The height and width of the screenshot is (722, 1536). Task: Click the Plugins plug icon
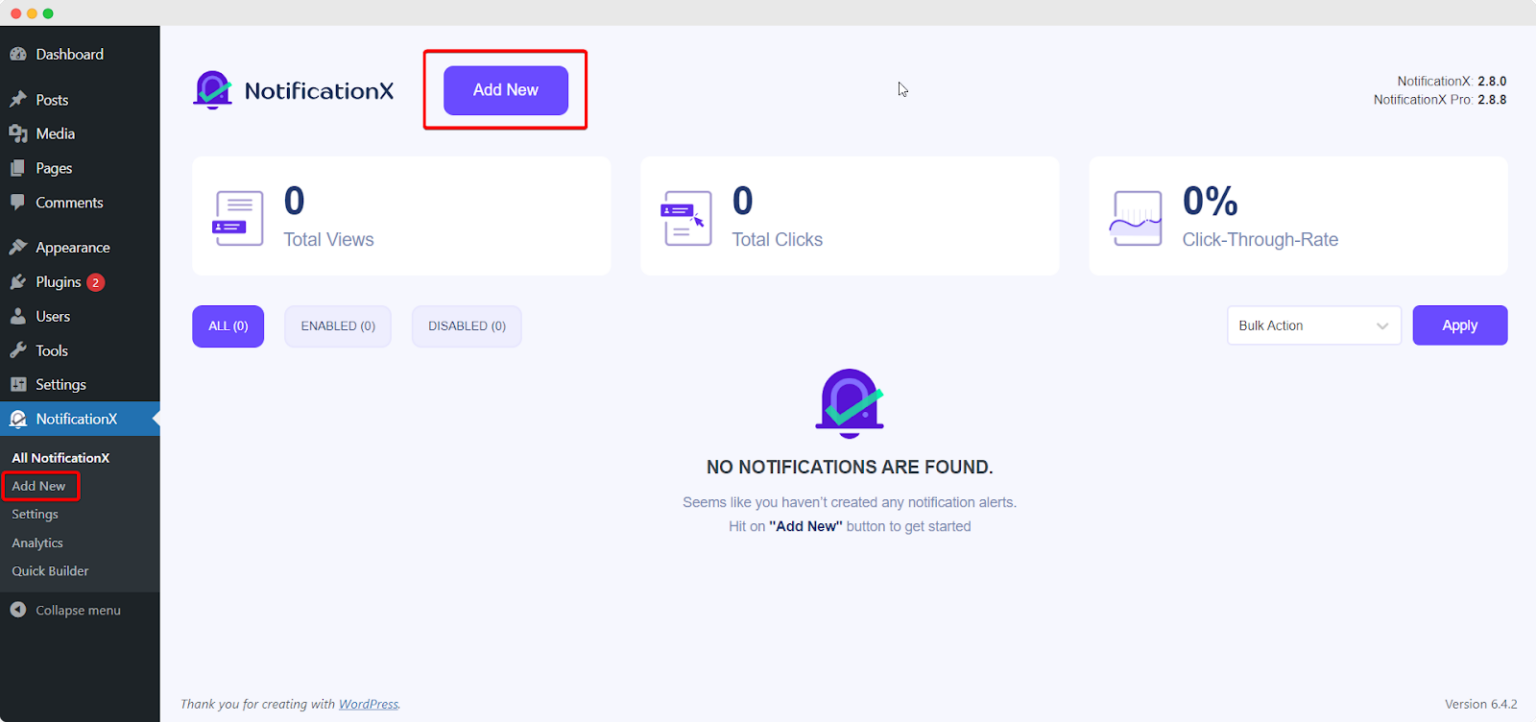coord(18,282)
